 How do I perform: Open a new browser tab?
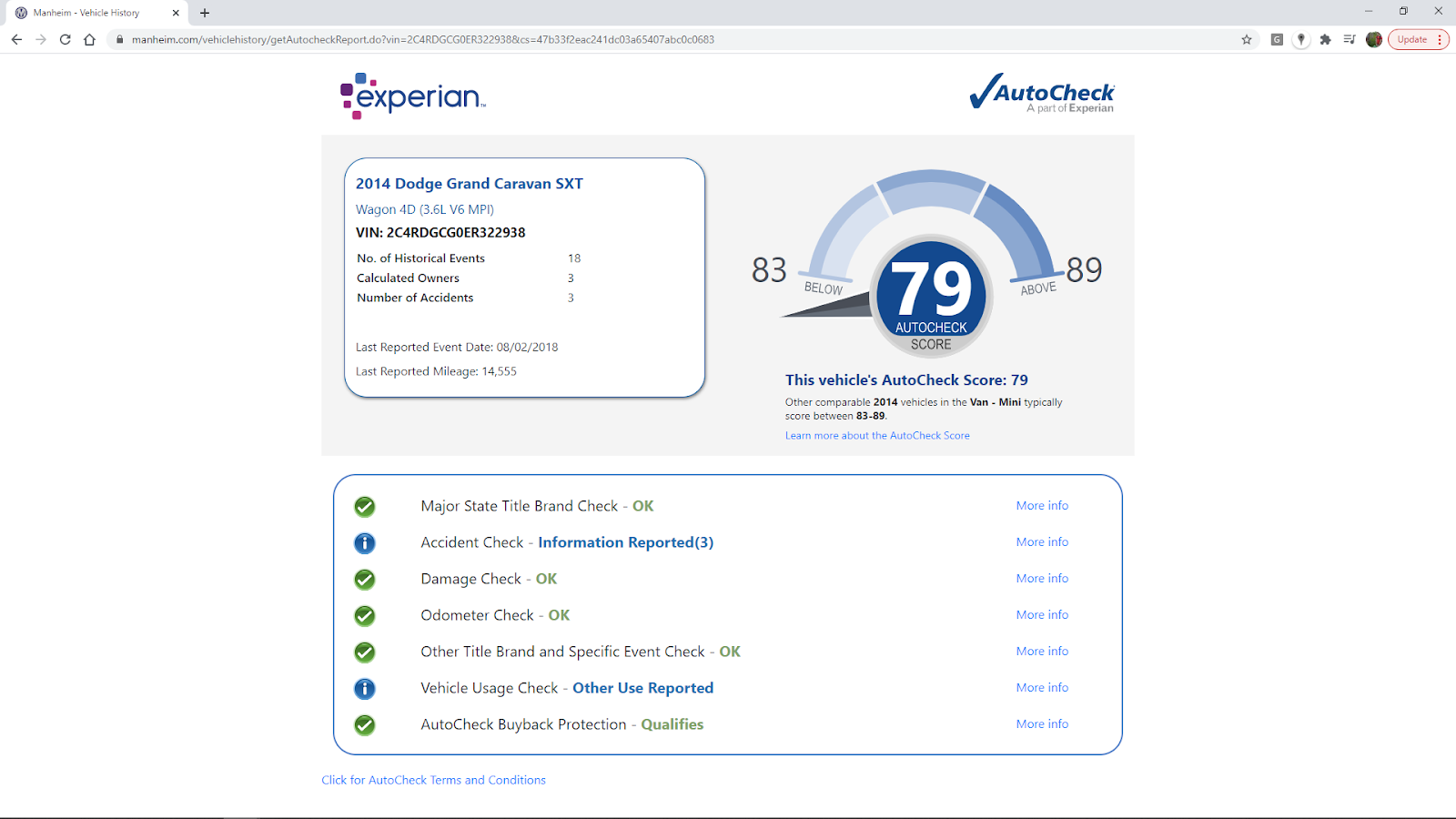(205, 13)
